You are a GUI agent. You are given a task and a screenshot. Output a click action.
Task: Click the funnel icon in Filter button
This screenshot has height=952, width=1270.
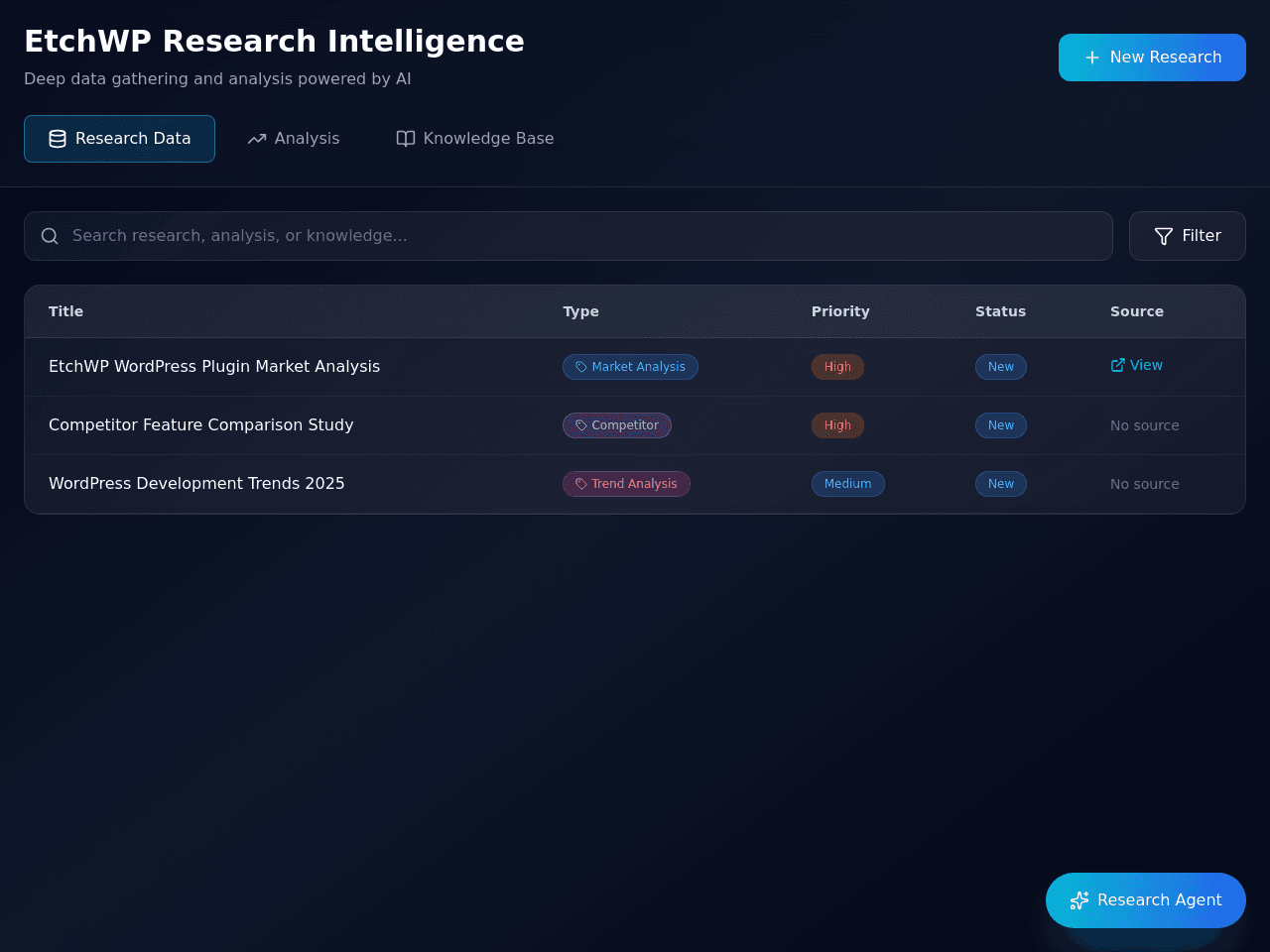(1164, 236)
